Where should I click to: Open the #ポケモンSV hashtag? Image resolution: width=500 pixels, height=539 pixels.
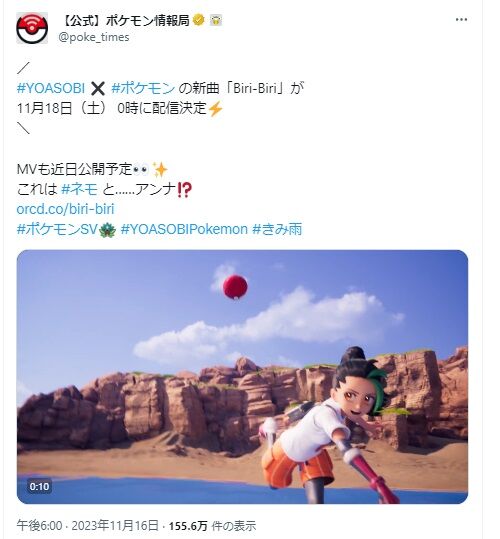(57, 229)
